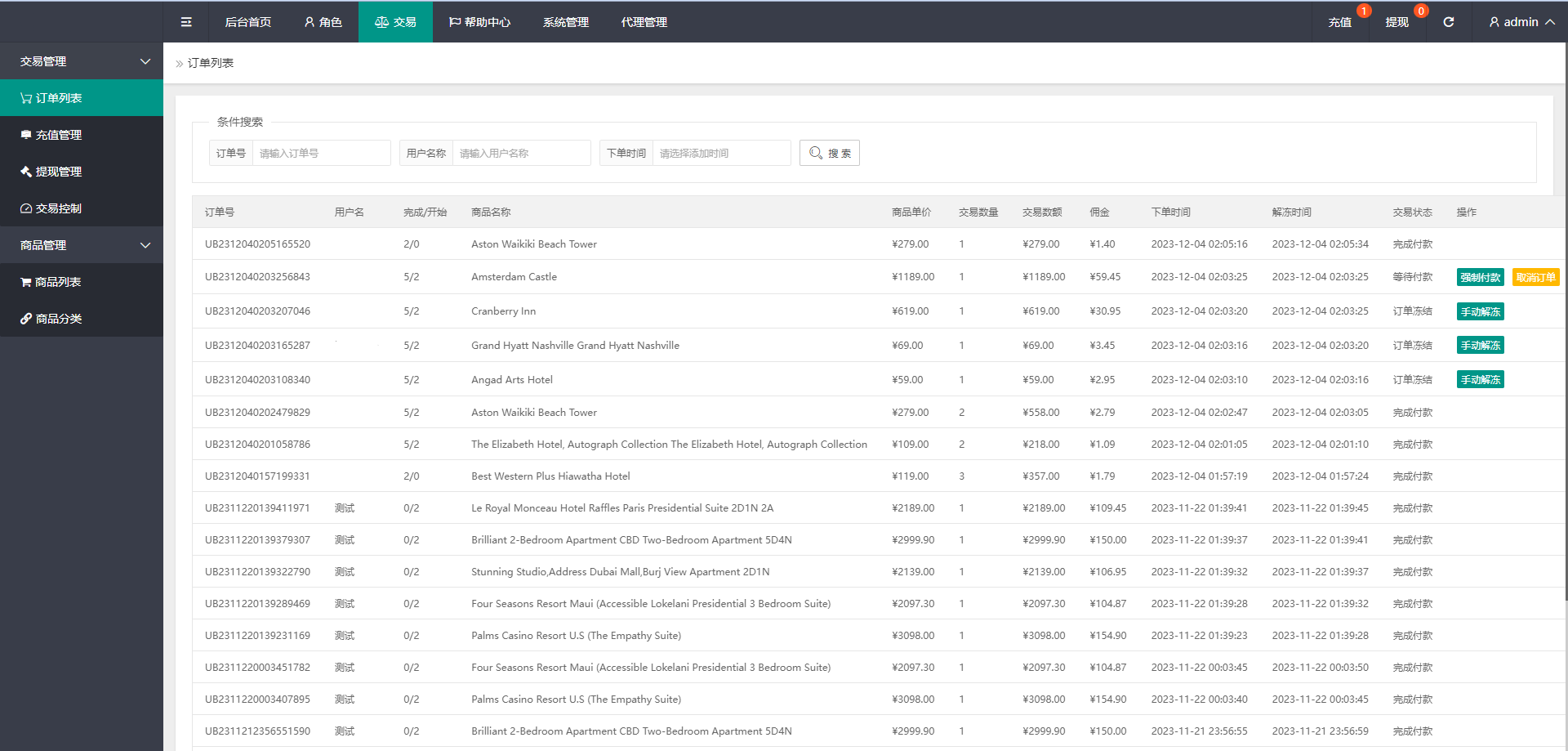Open the admin user dropdown

(x=1521, y=22)
